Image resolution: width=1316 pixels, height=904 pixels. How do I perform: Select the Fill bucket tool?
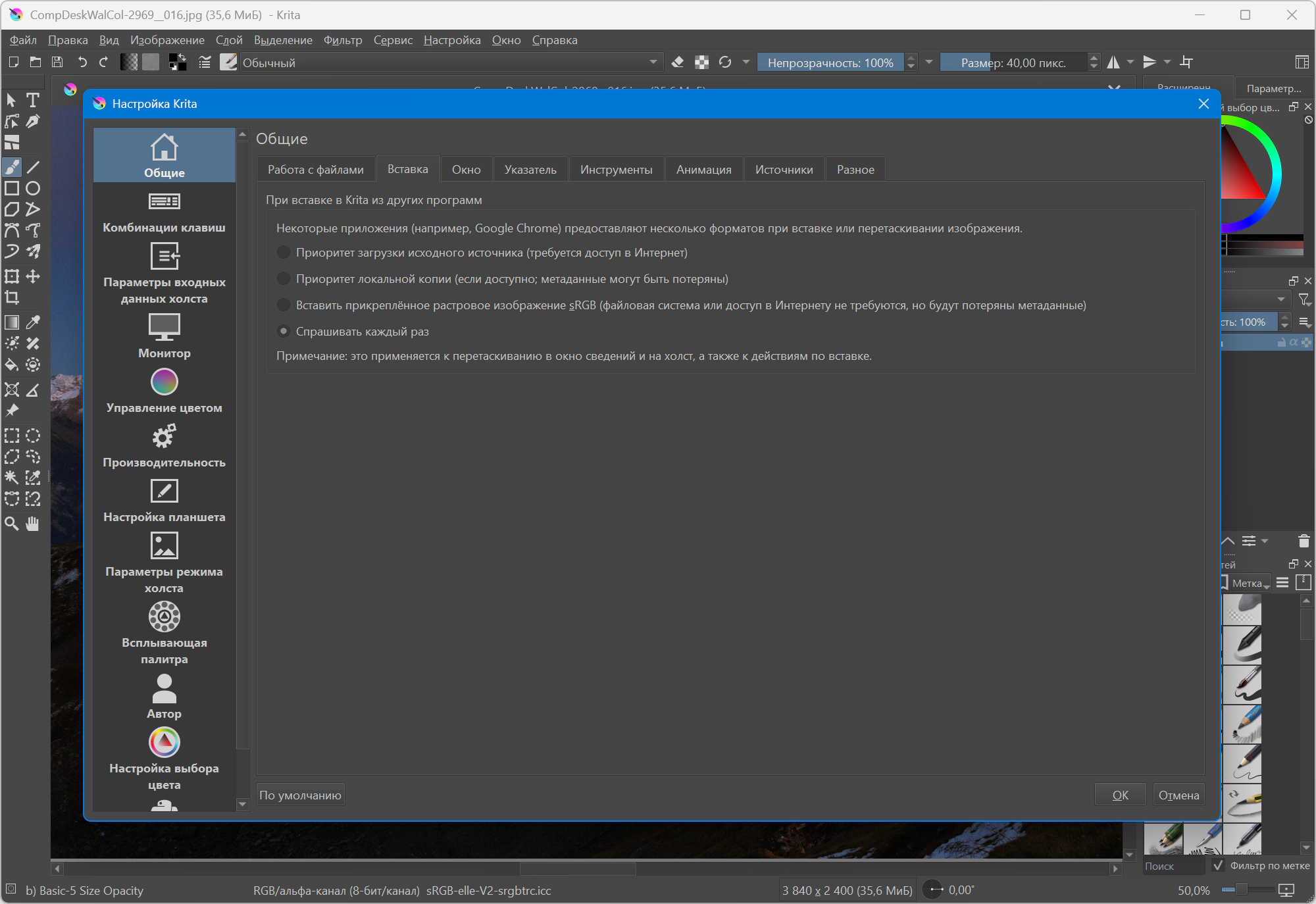pos(12,364)
